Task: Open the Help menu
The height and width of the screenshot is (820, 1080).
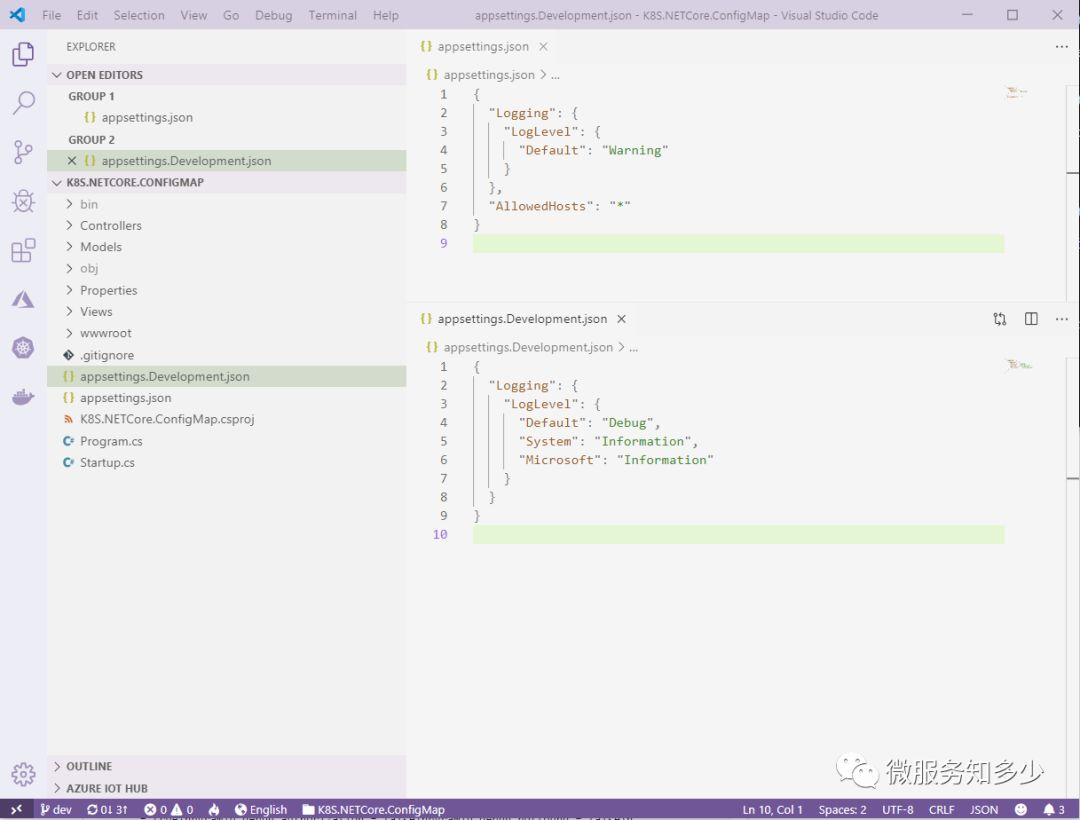Action: [386, 15]
